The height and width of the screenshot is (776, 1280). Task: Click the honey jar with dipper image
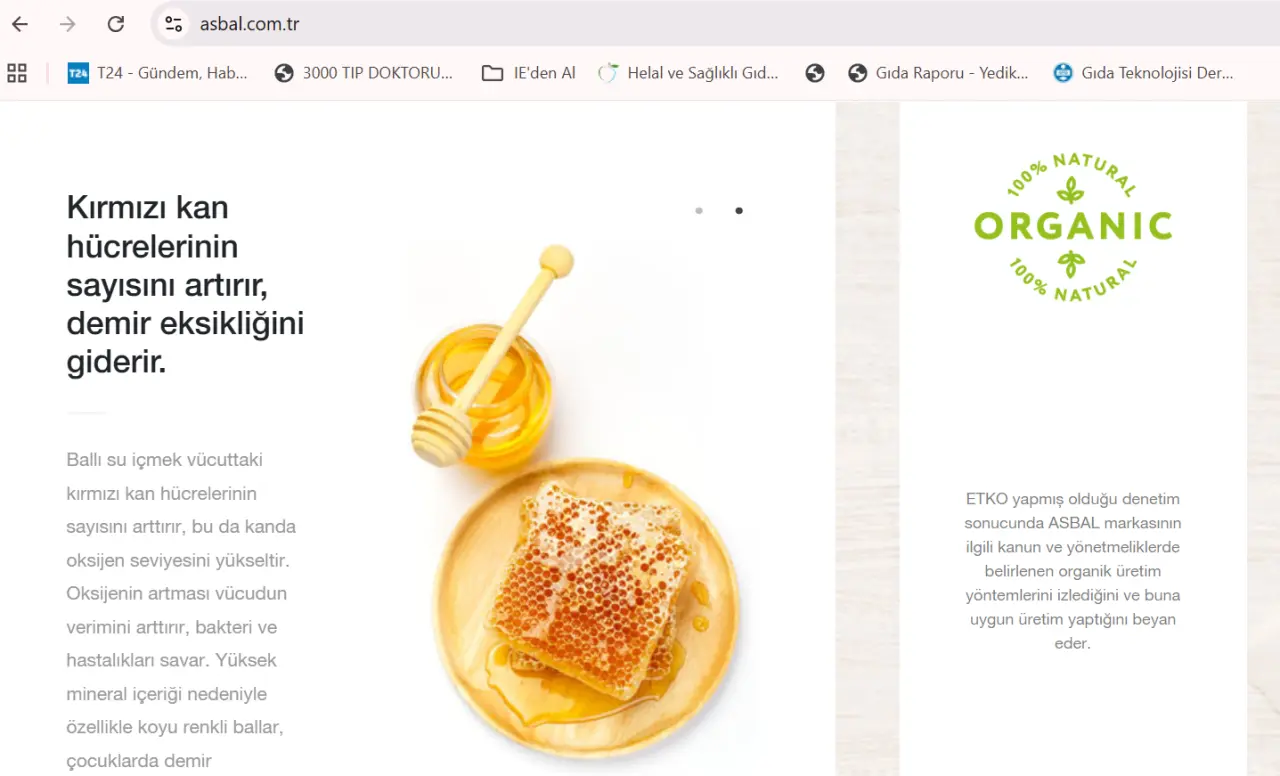click(x=490, y=360)
